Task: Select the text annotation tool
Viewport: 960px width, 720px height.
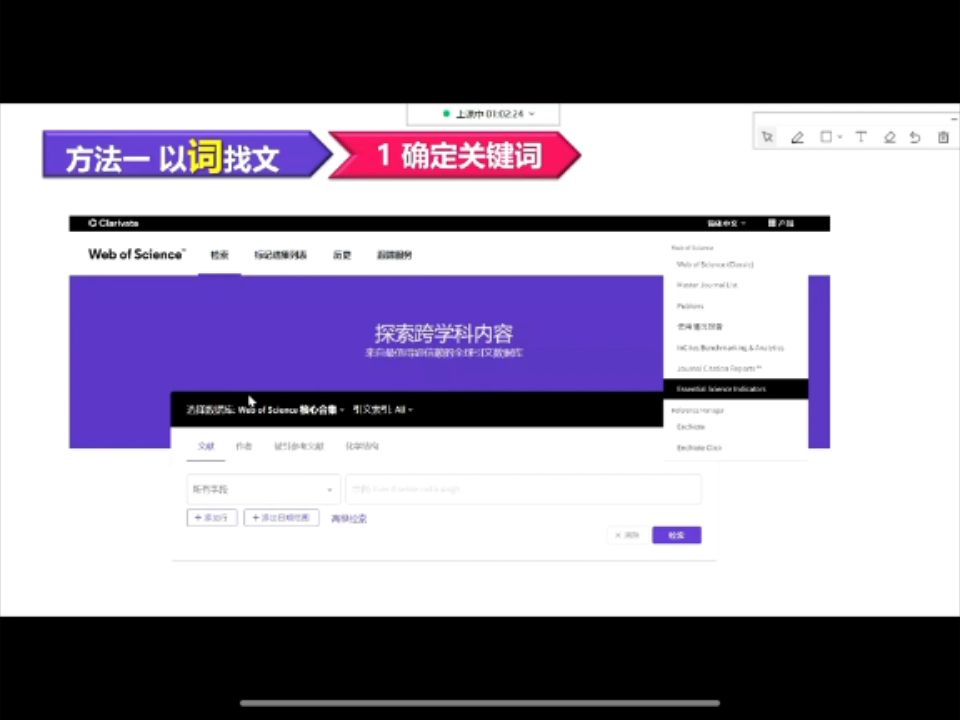Action: click(x=861, y=137)
